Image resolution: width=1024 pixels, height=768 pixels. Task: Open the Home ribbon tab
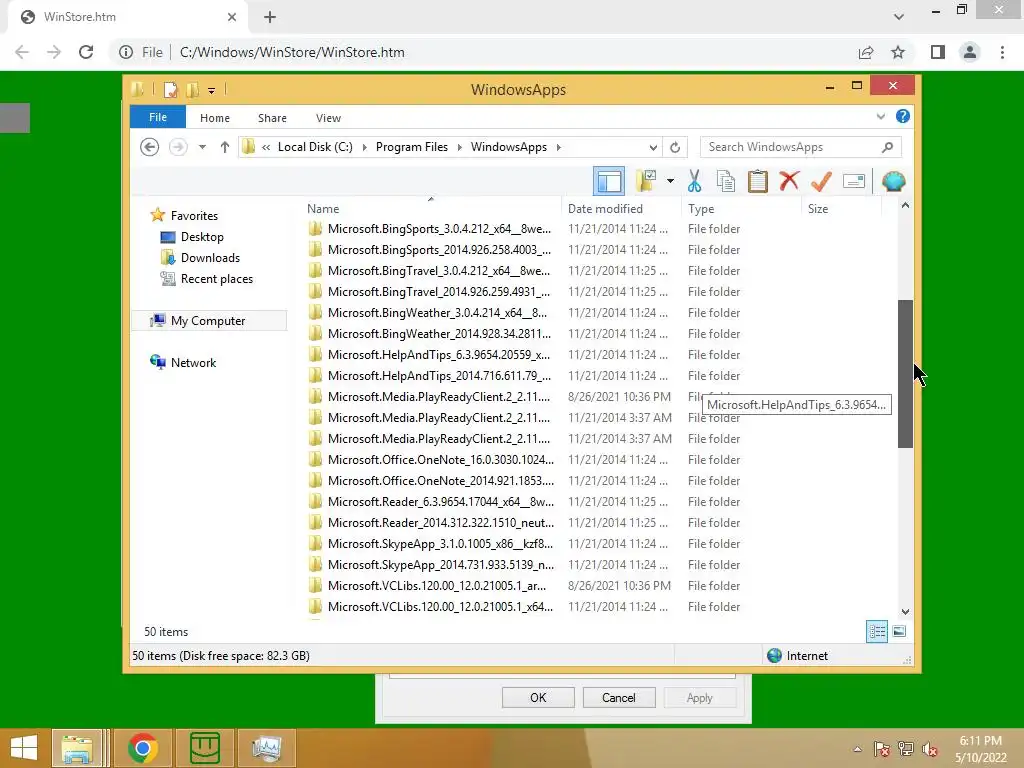point(215,118)
